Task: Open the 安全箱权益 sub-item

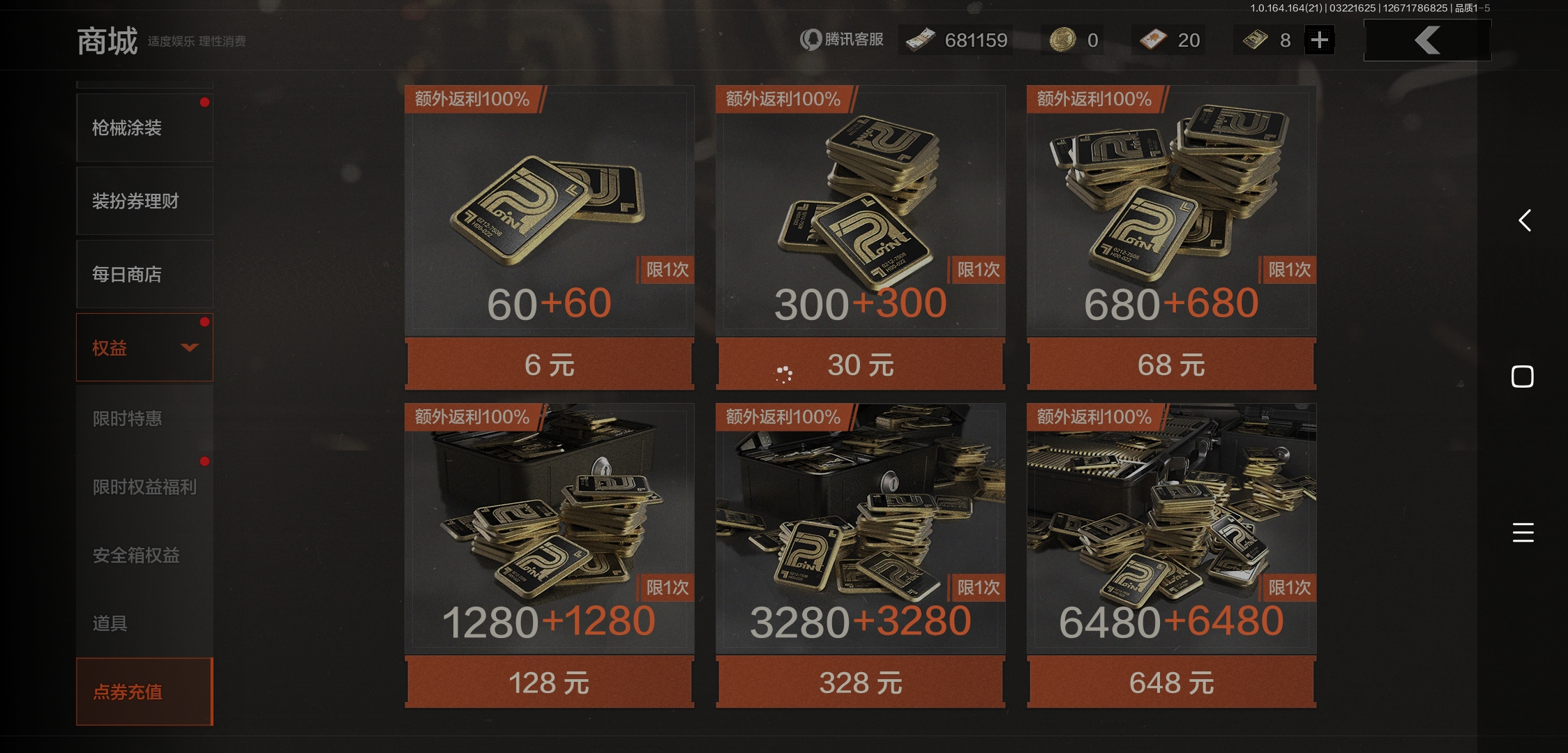Action: [x=144, y=555]
